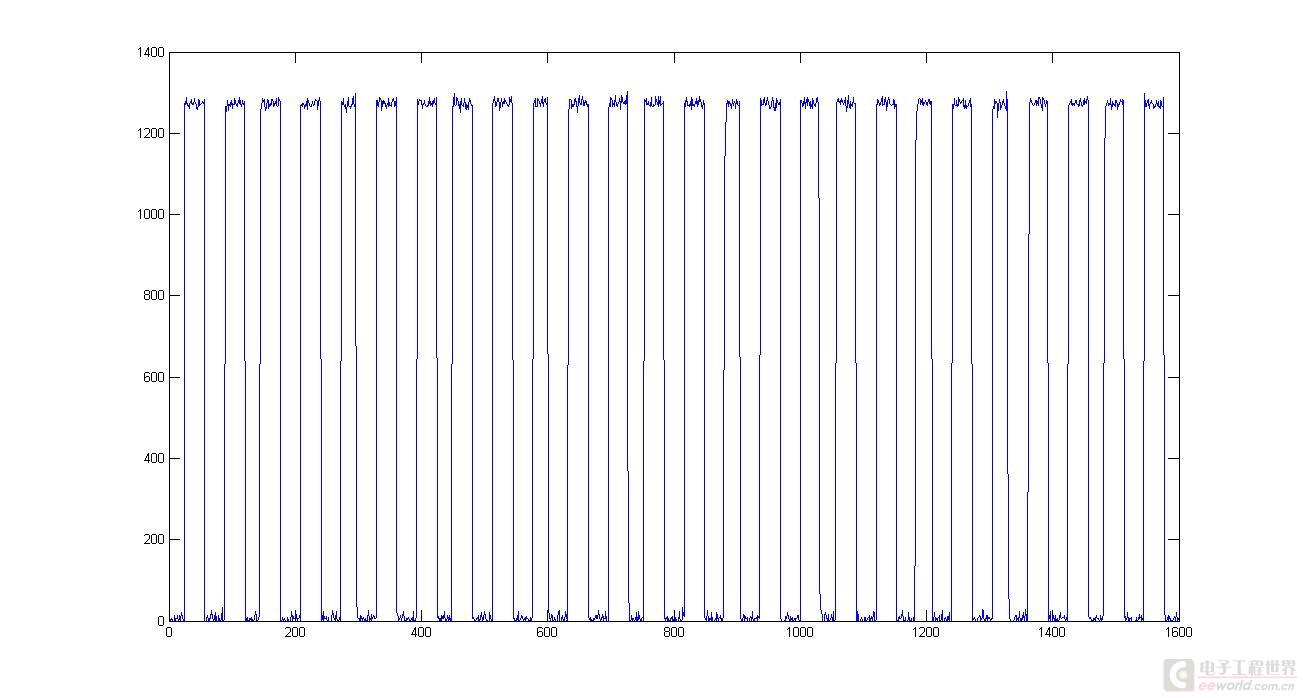This screenshot has width=1303, height=698.
Task: Click x-axis tick label 1200
Action: coord(926,633)
